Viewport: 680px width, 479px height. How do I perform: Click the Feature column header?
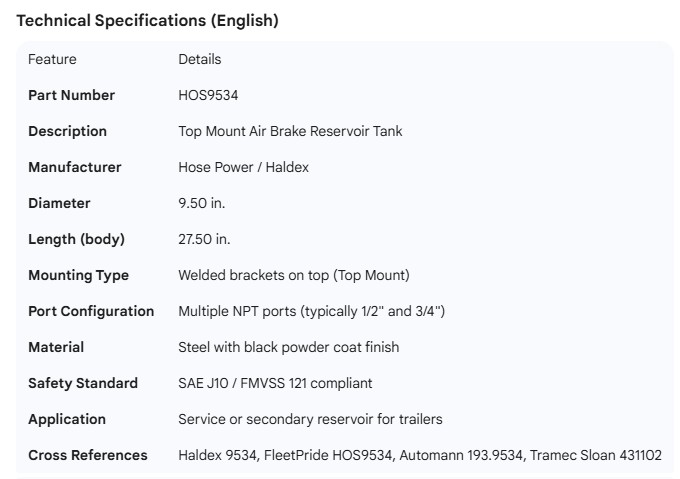click(52, 59)
